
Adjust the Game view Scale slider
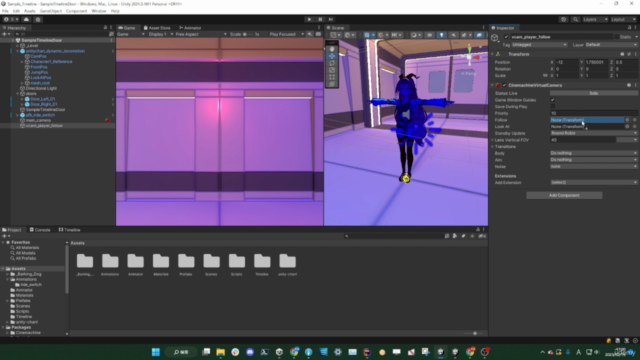[249, 34]
